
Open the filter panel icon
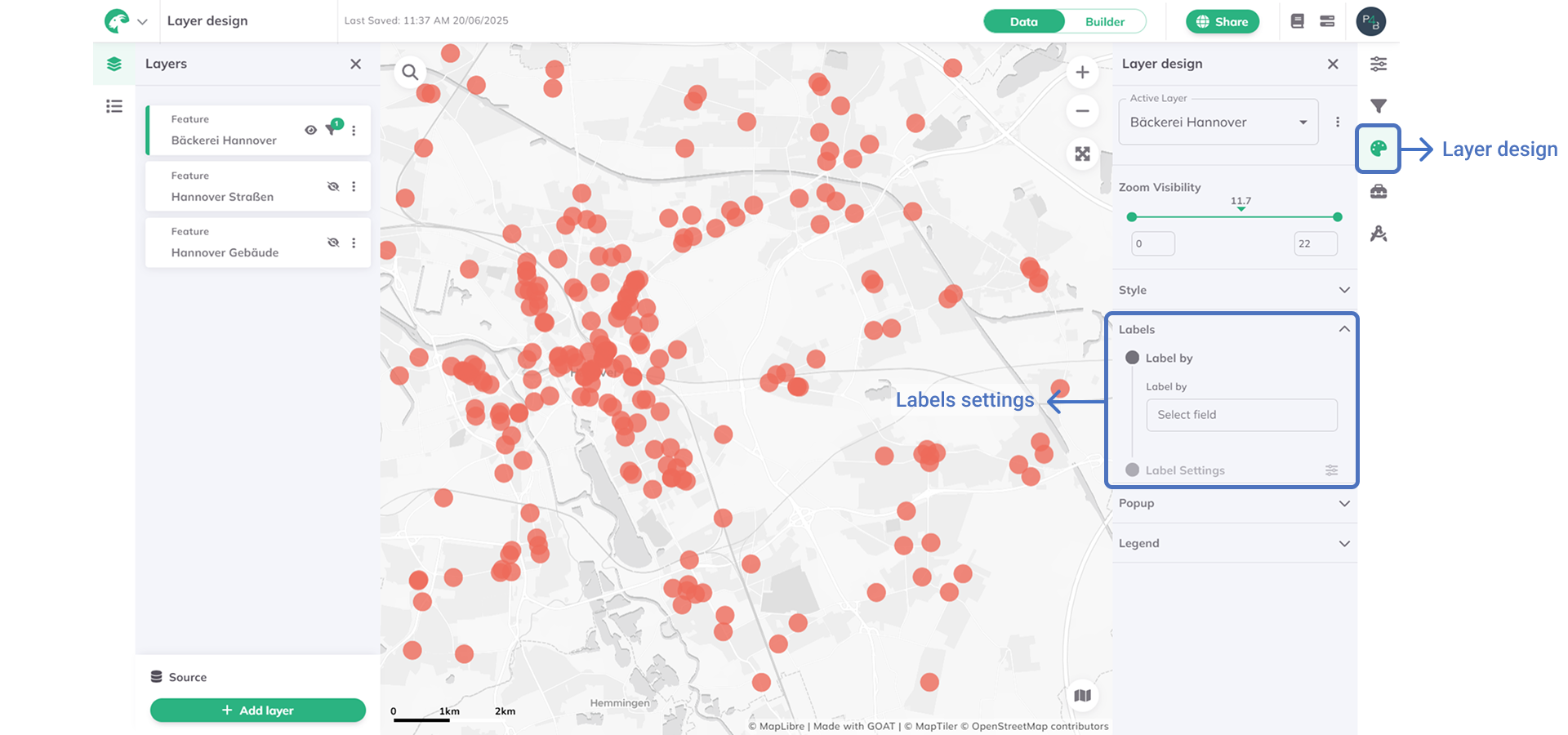pos(1379,106)
